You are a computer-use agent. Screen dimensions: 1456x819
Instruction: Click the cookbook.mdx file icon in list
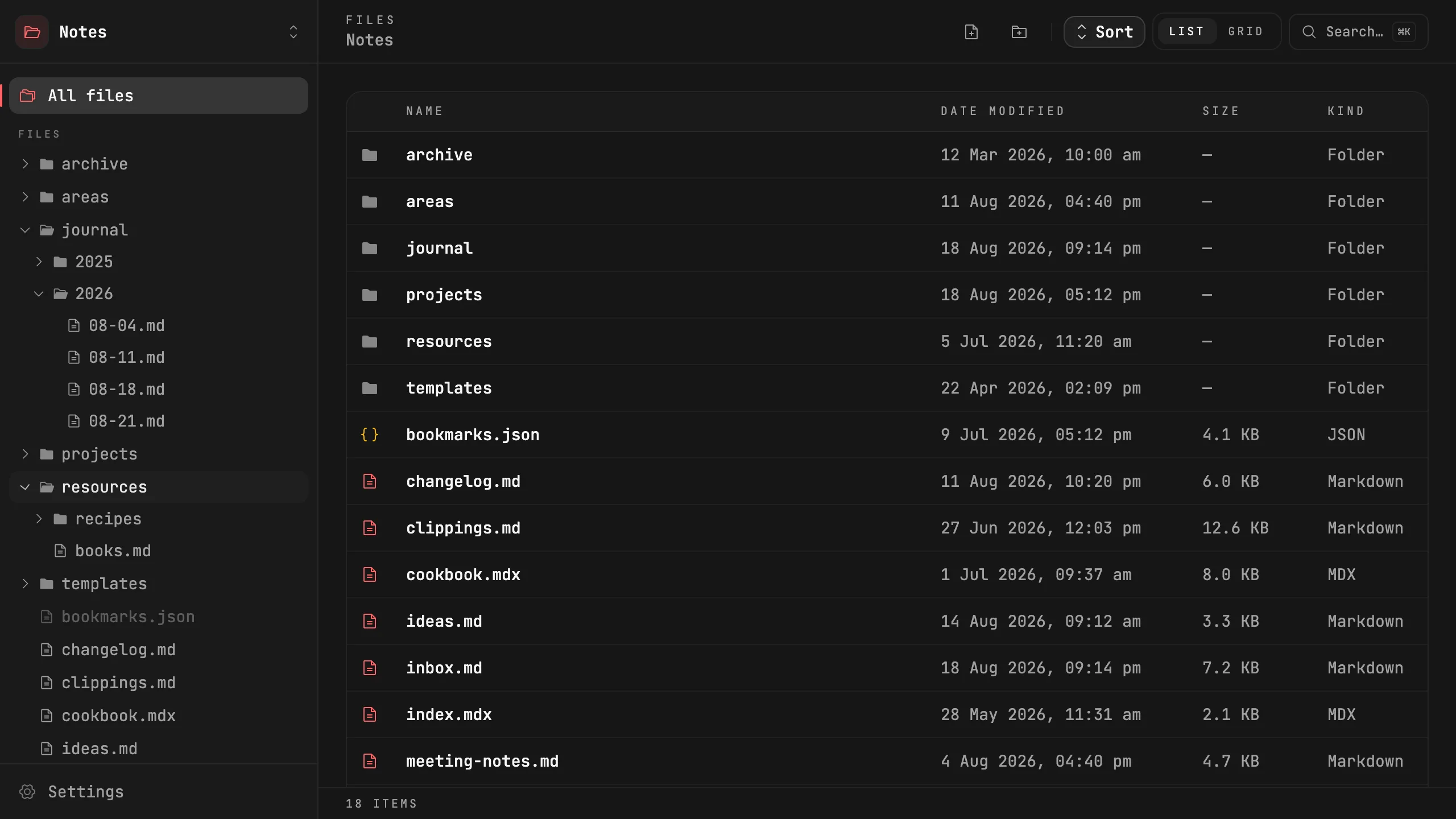[x=370, y=574]
